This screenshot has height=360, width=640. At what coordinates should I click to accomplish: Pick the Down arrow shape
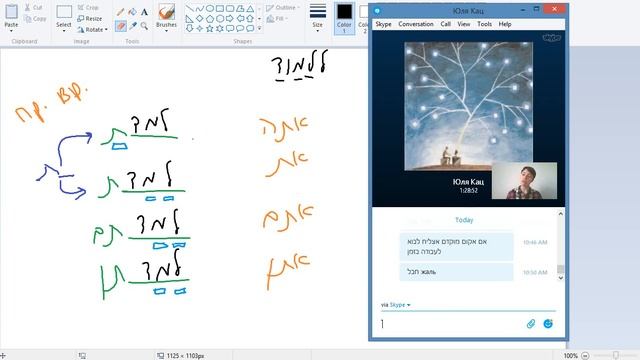tap(189, 28)
